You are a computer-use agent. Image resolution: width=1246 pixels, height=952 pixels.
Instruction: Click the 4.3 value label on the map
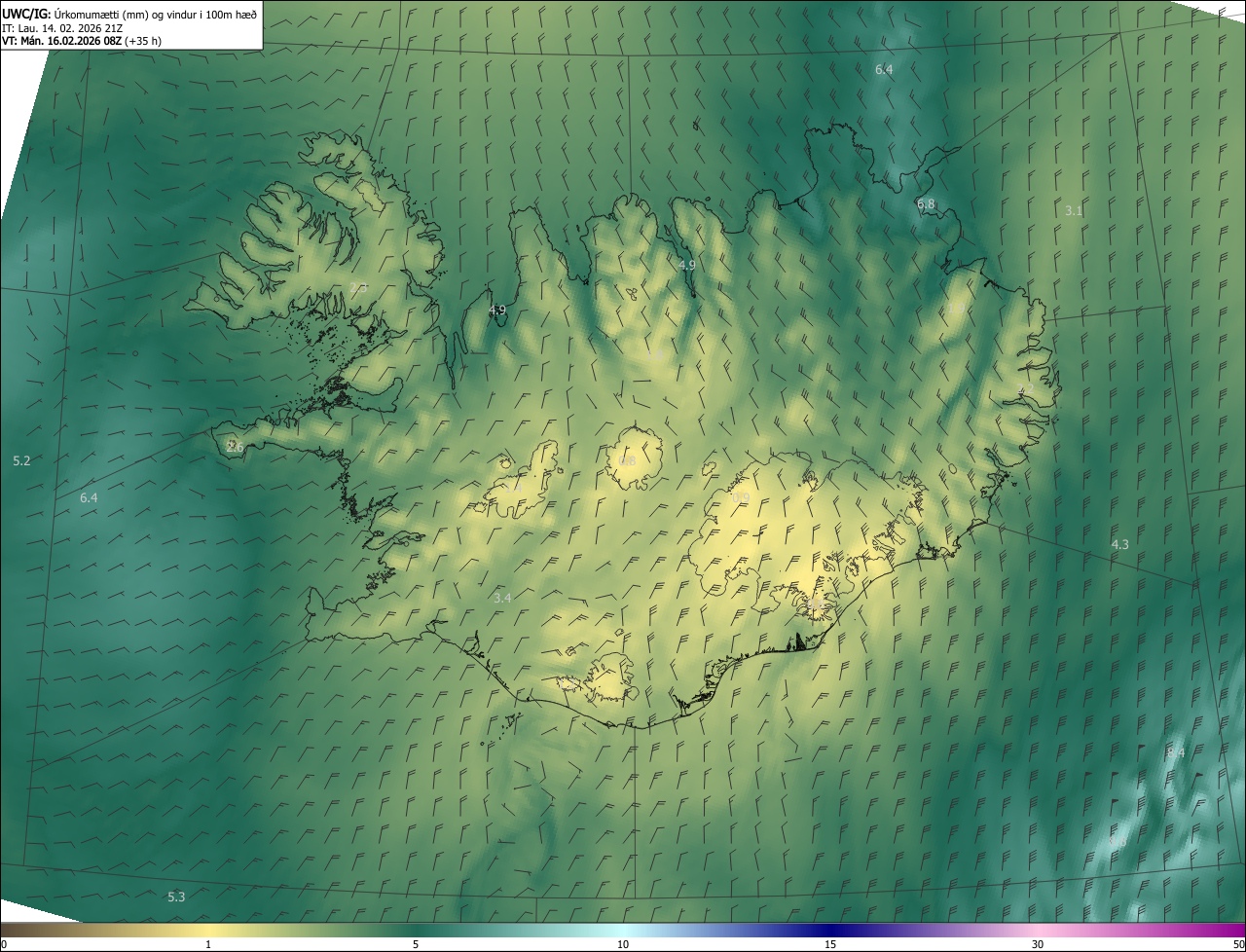pos(1119,544)
